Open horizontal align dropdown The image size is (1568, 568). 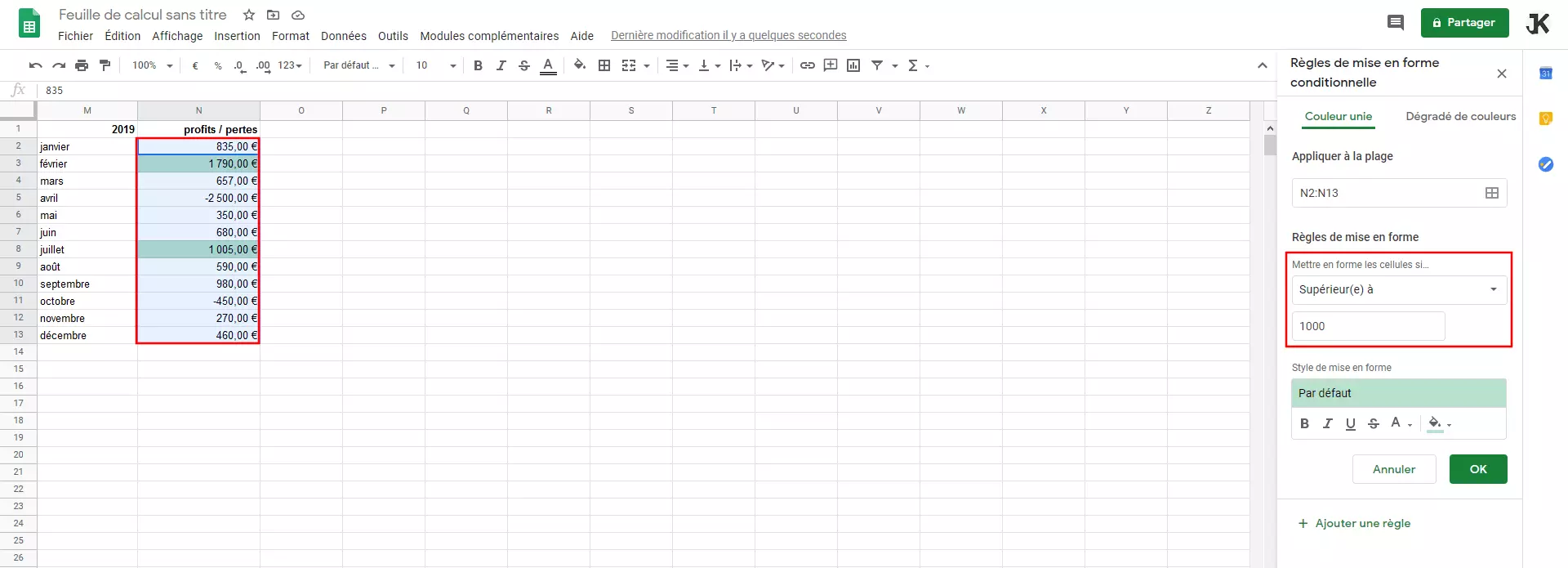[677, 65]
